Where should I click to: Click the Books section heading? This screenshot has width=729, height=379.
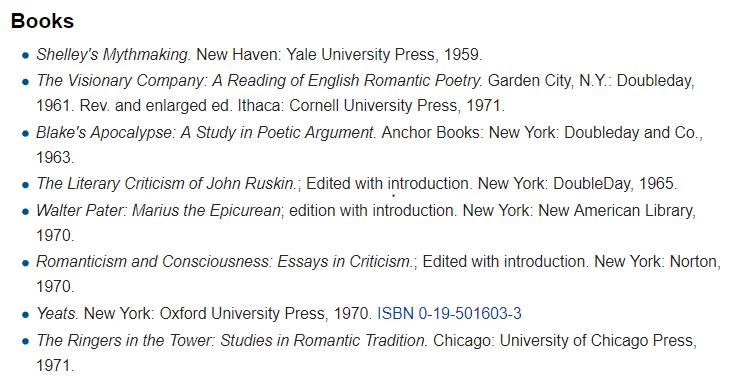[42, 21]
